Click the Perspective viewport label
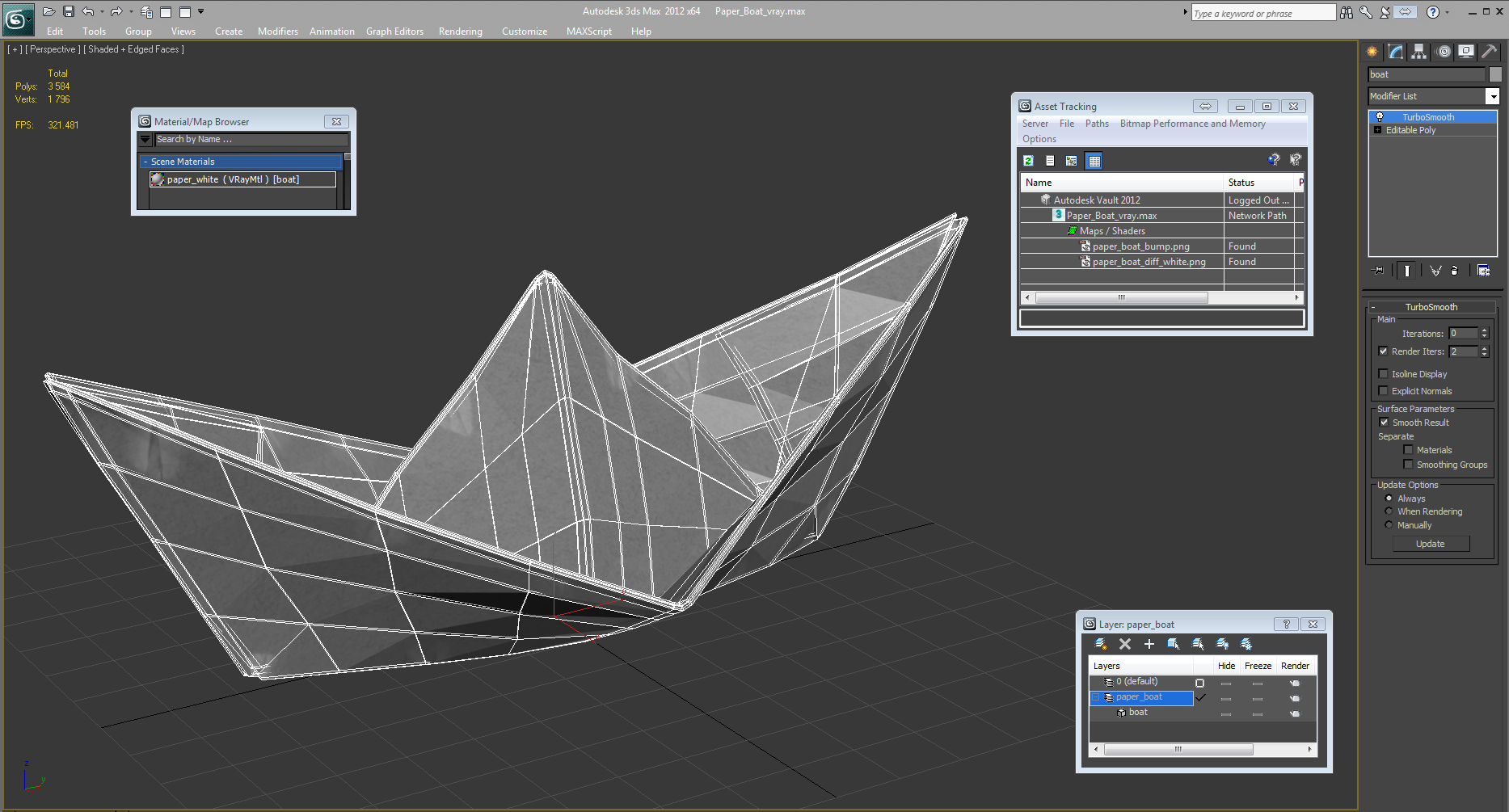The width and height of the screenshot is (1509, 812). pos(53,49)
